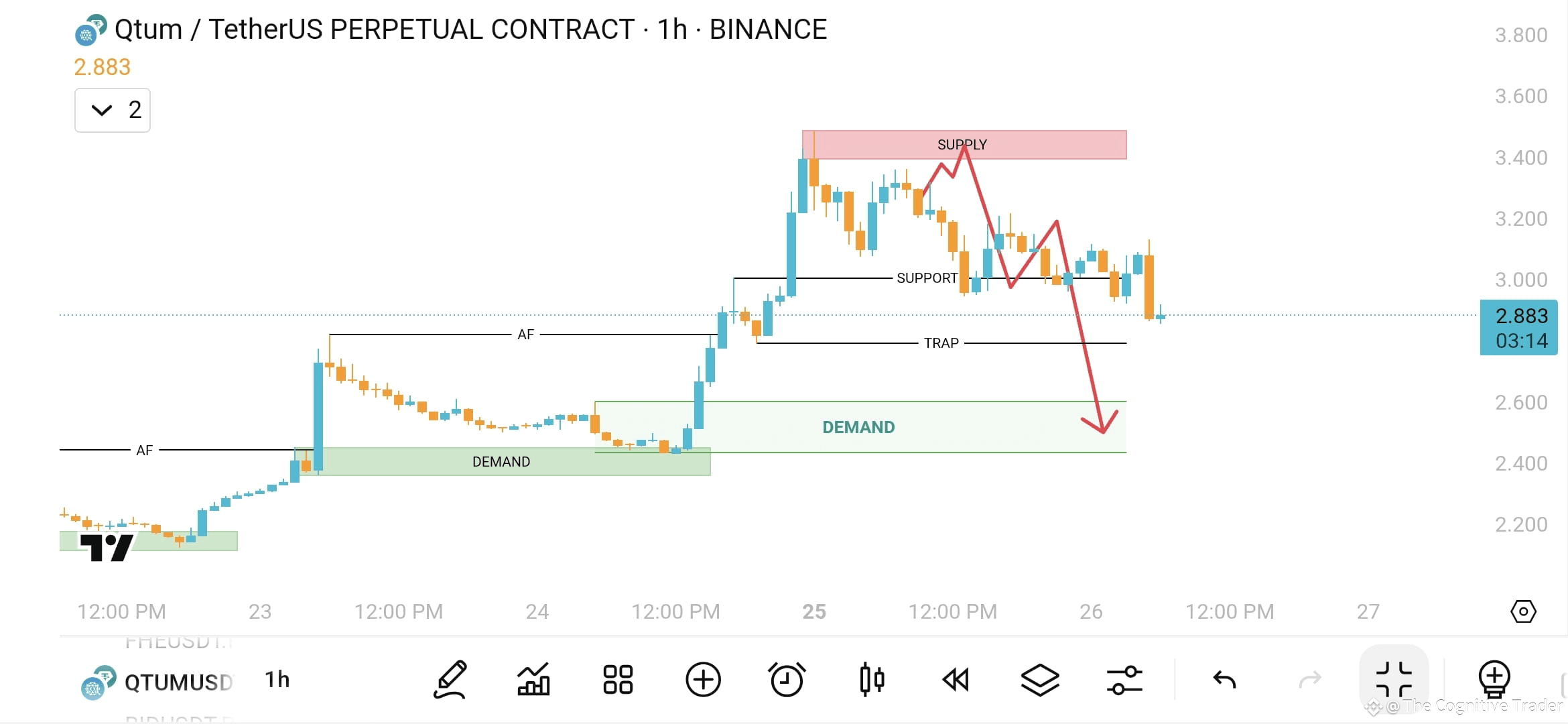Select the drawing tools pencil icon
Viewport: 1568px width, 724px height.
click(x=450, y=679)
